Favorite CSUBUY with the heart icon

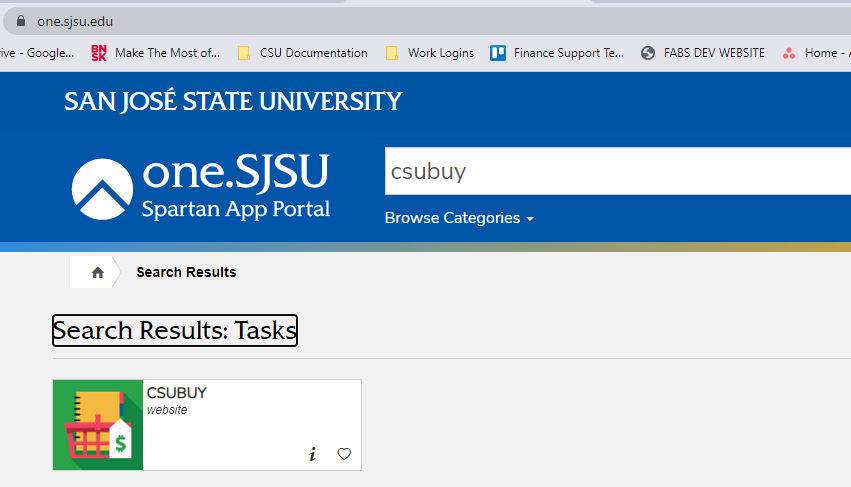point(344,454)
